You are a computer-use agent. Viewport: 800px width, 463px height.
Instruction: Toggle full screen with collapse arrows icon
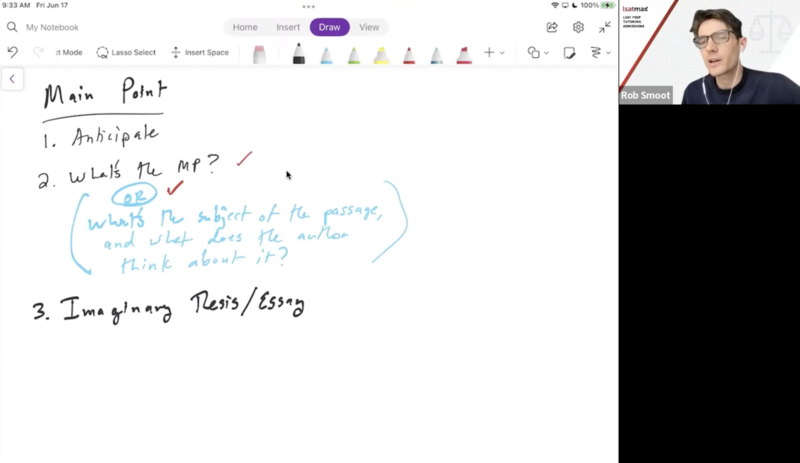604,27
